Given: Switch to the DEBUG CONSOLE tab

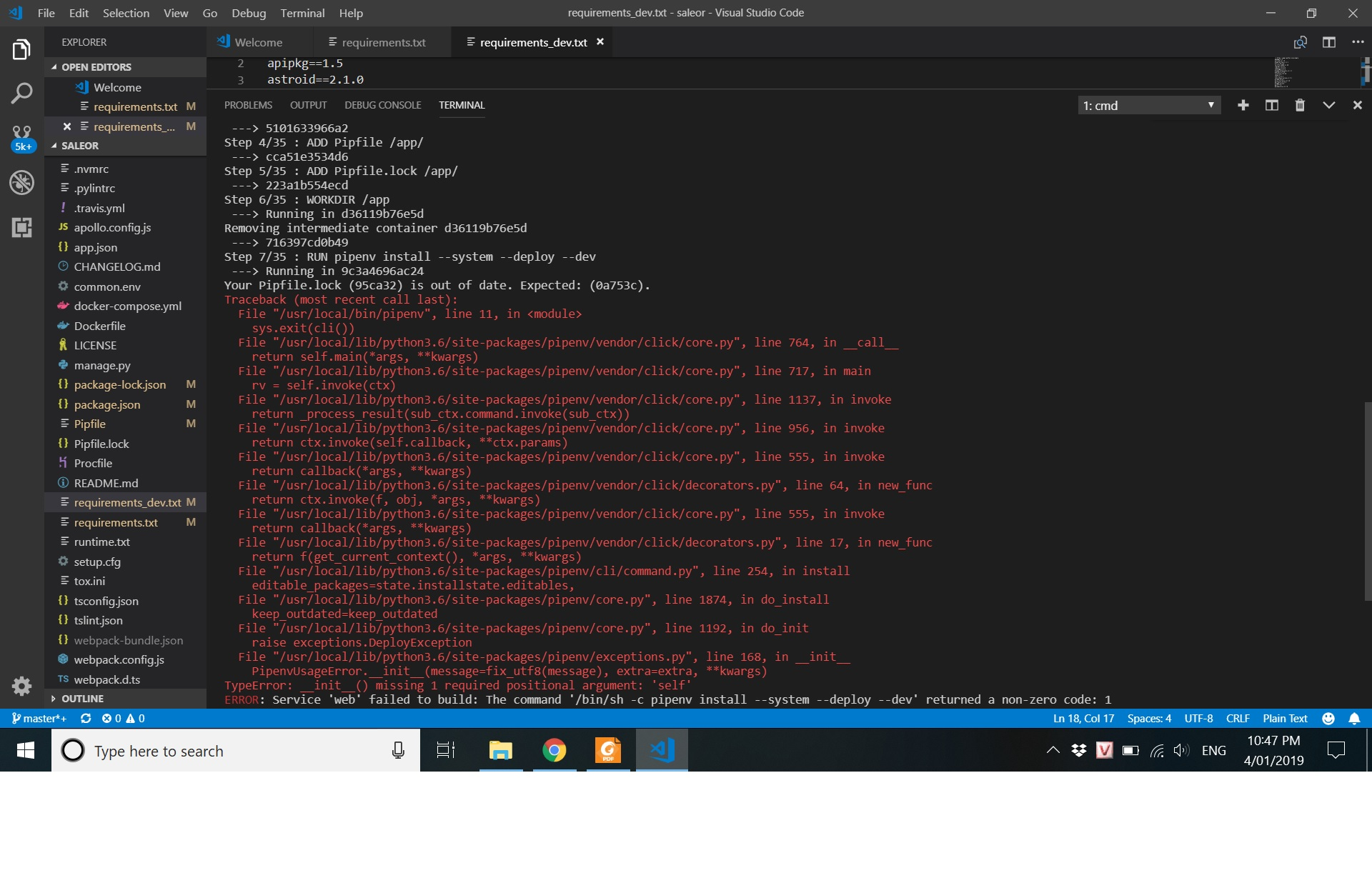Looking at the screenshot, I should tap(383, 105).
